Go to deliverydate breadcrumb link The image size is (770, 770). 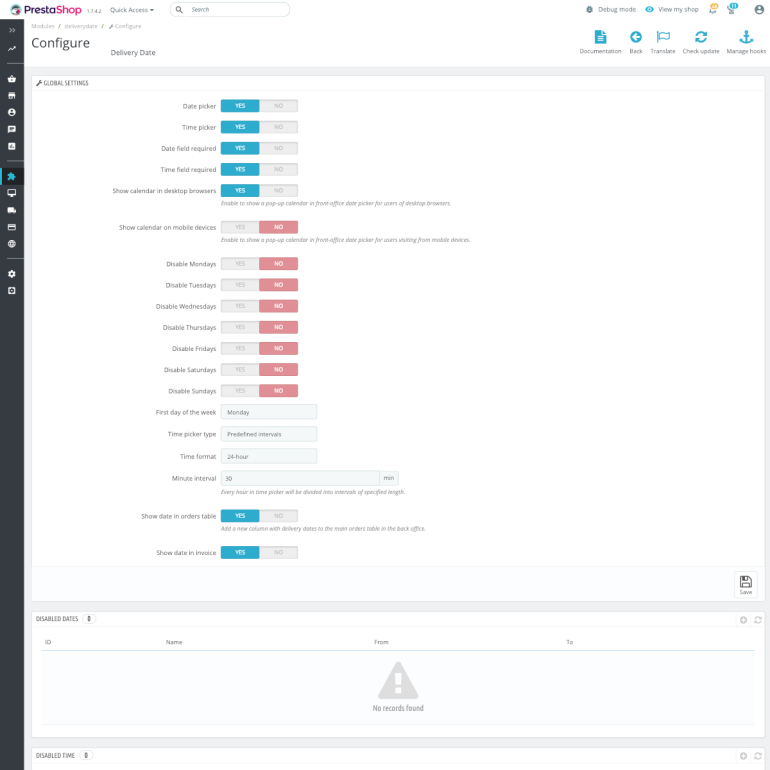coord(81,26)
